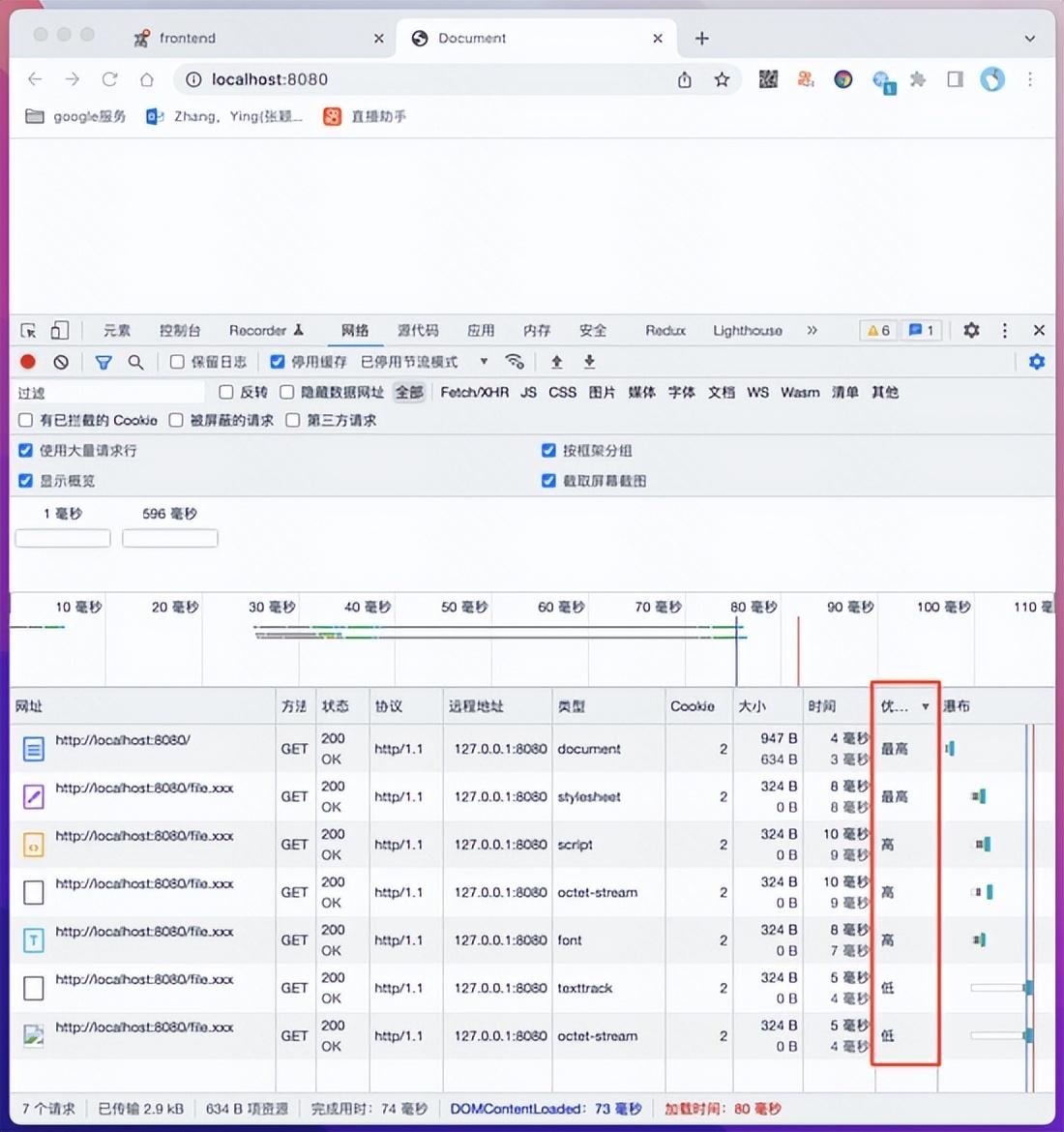This screenshot has width=1064, height=1132.
Task: Uncheck 显示概览 checkbox
Action: (x=25, y=481)
